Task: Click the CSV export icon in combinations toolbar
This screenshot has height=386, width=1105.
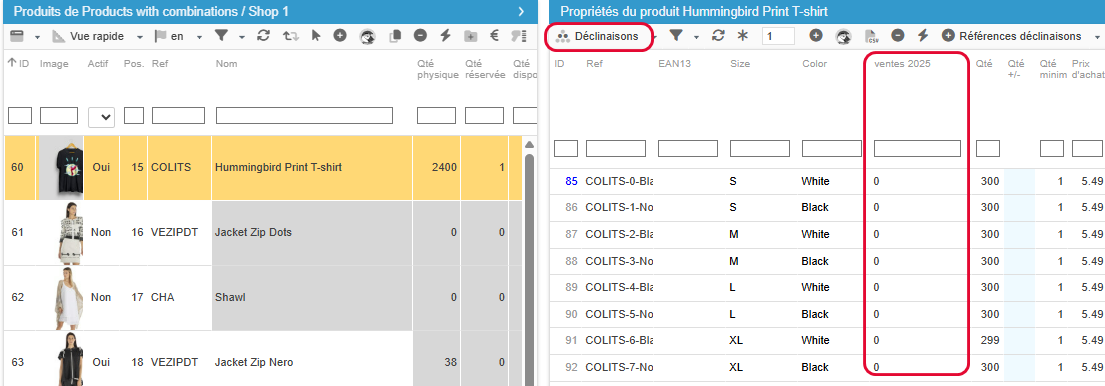Action: point(872,36)
